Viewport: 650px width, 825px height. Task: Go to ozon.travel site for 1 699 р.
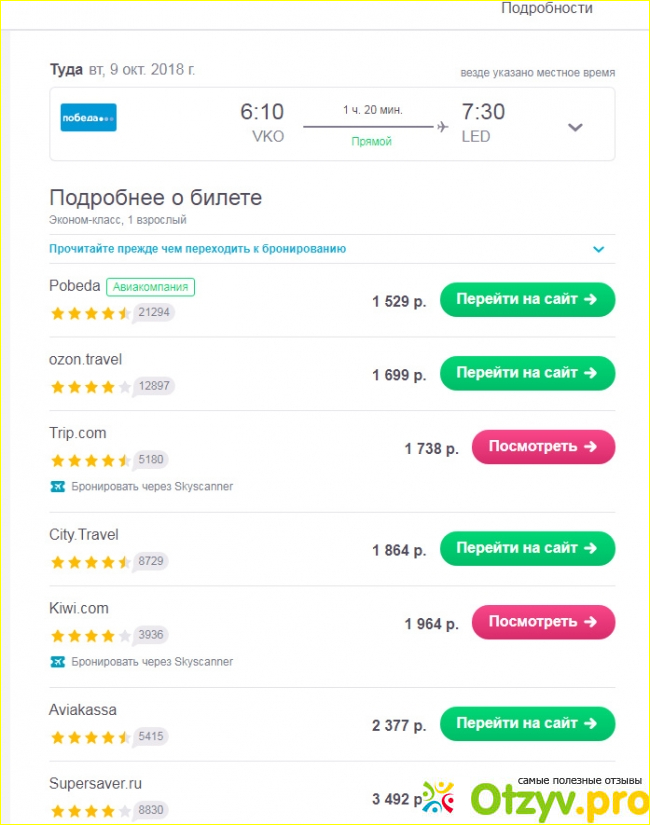click(527, 373)
